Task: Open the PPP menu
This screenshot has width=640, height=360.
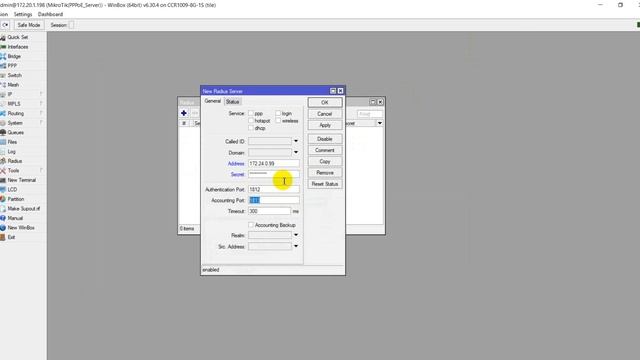Action: (12, 66)
